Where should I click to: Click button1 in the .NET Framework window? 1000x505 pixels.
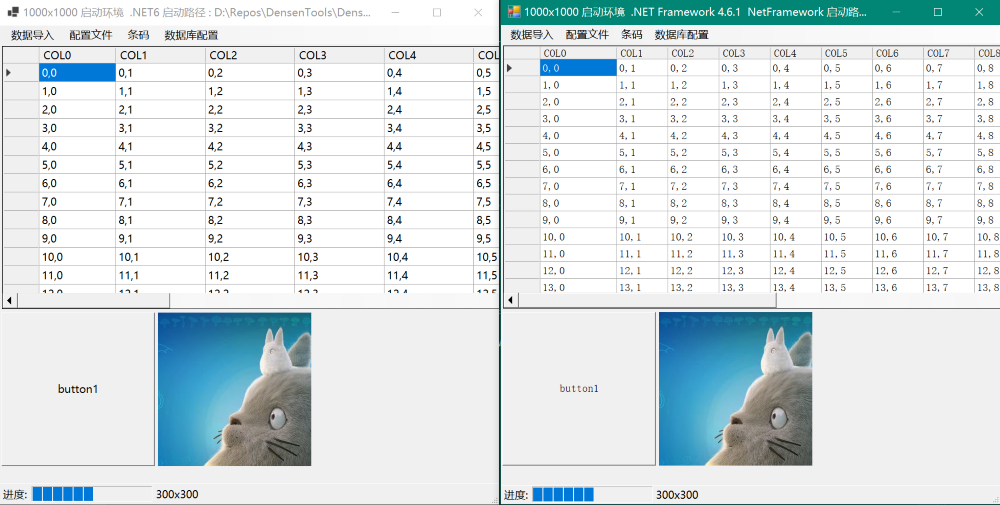[579, 388]
